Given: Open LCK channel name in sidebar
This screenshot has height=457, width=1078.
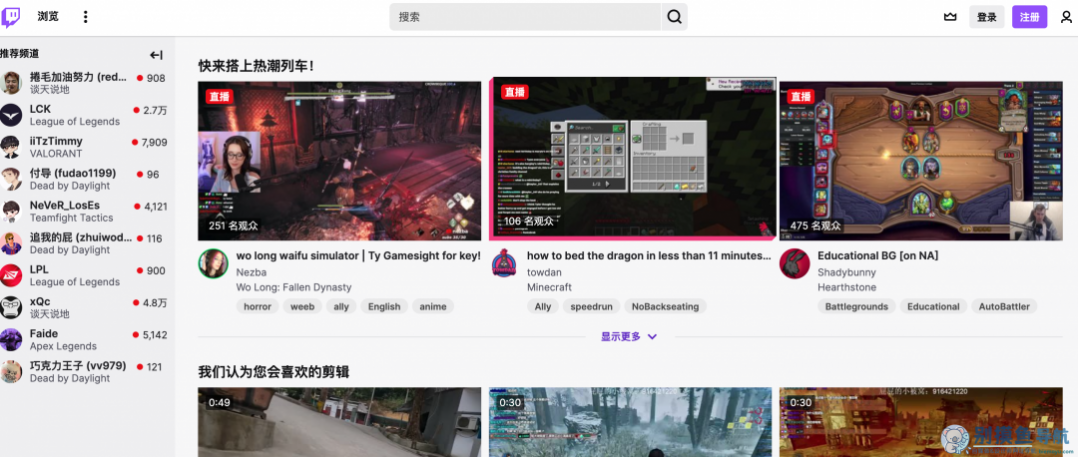Looking at the screenshot, I should click(x=40, y=109).
